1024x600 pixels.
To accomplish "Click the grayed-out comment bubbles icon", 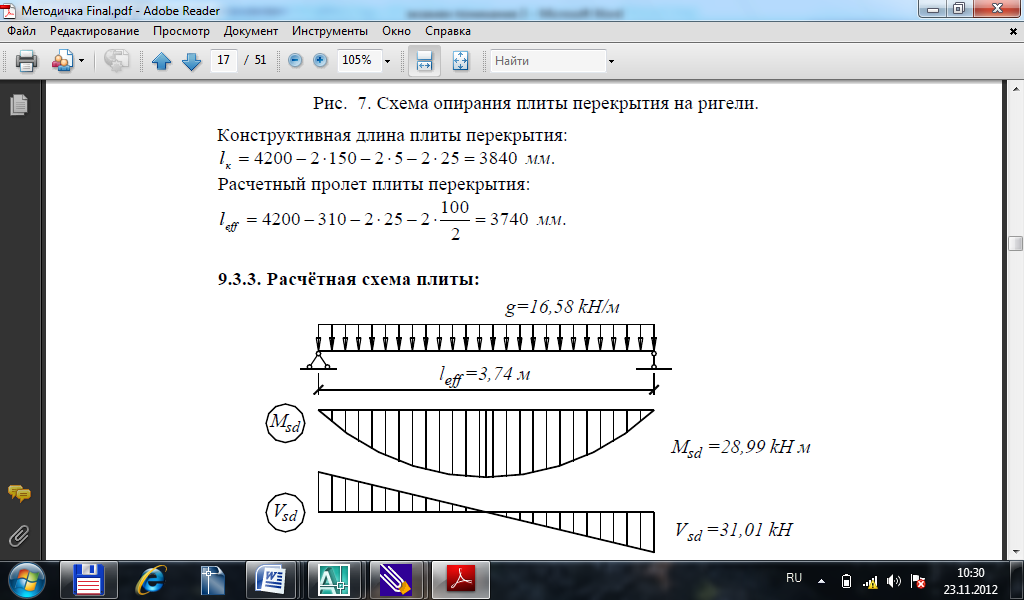I will [116, 61].
